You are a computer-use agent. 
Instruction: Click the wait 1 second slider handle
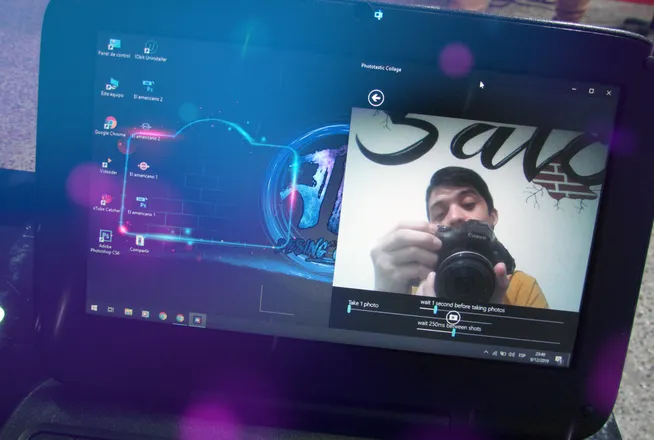tap(435, 310)
